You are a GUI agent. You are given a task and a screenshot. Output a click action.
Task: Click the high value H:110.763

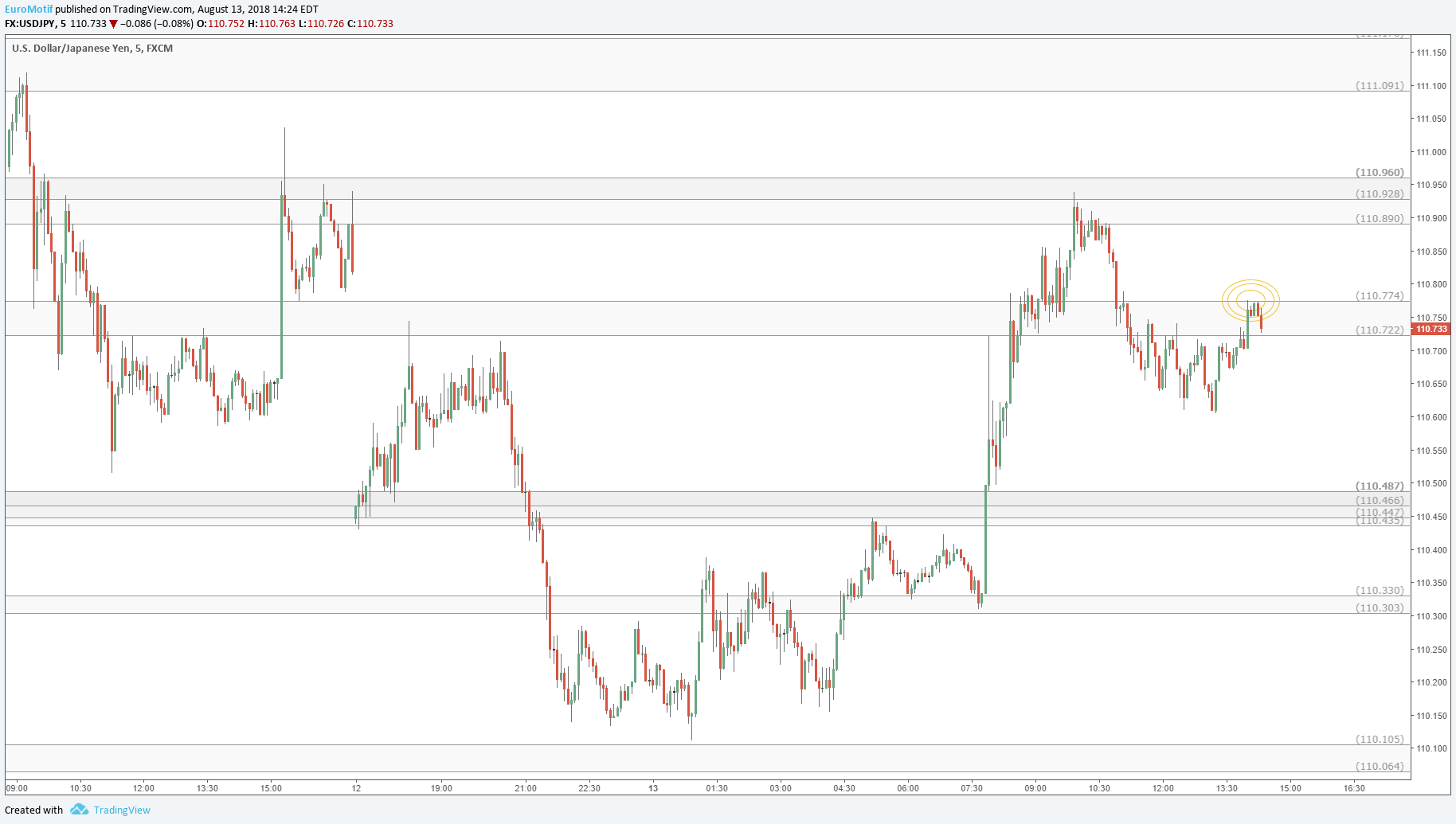pos(272,24)
